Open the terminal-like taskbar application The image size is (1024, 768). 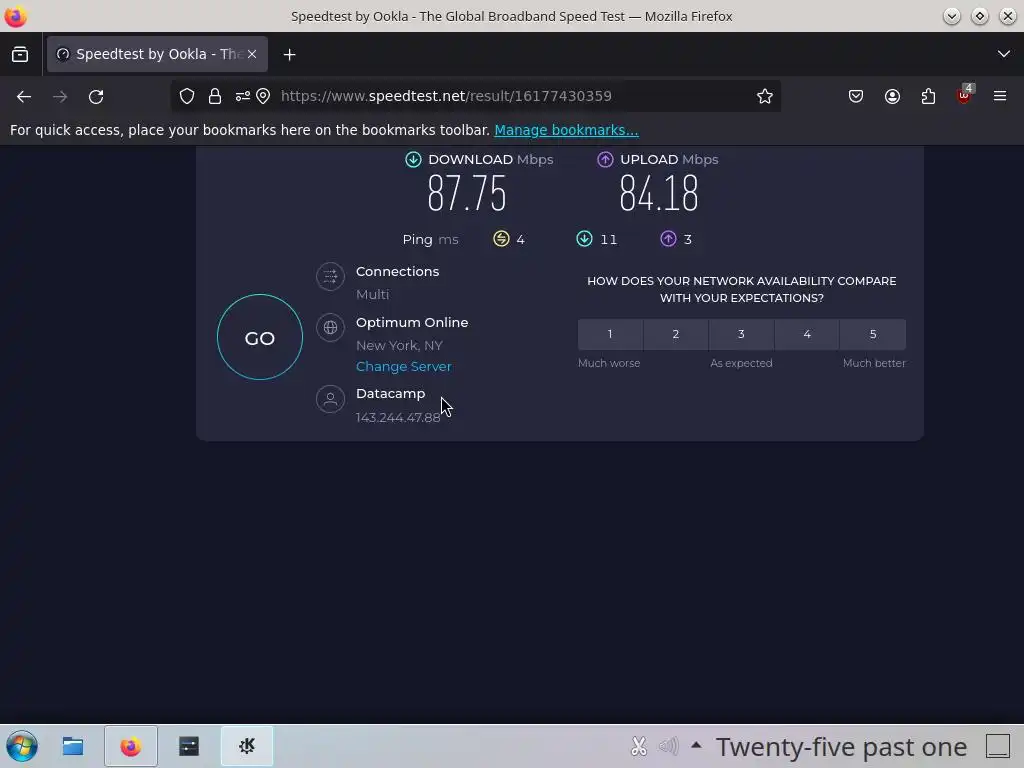[189, 746]
